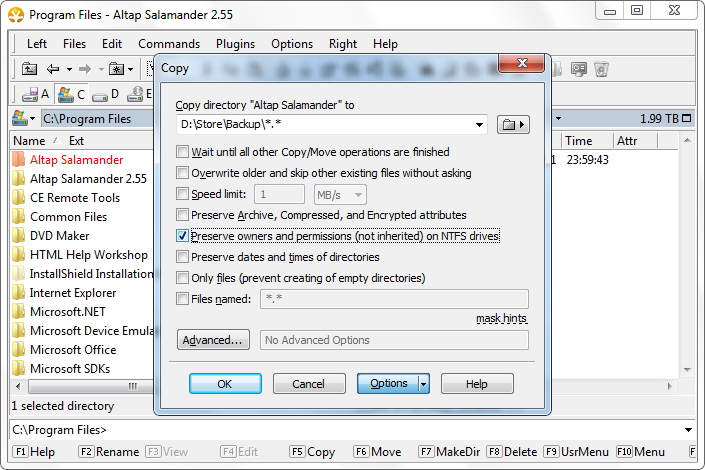705x470 pixels.
Task: Open the Commands menu
Action: (x=169, y=44)
